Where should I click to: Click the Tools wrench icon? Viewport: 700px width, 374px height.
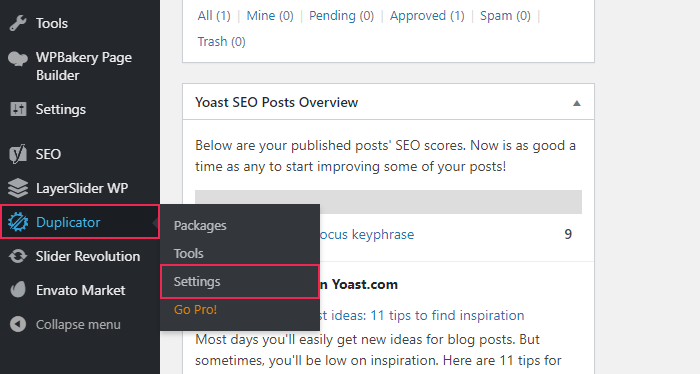pos(18,23)
